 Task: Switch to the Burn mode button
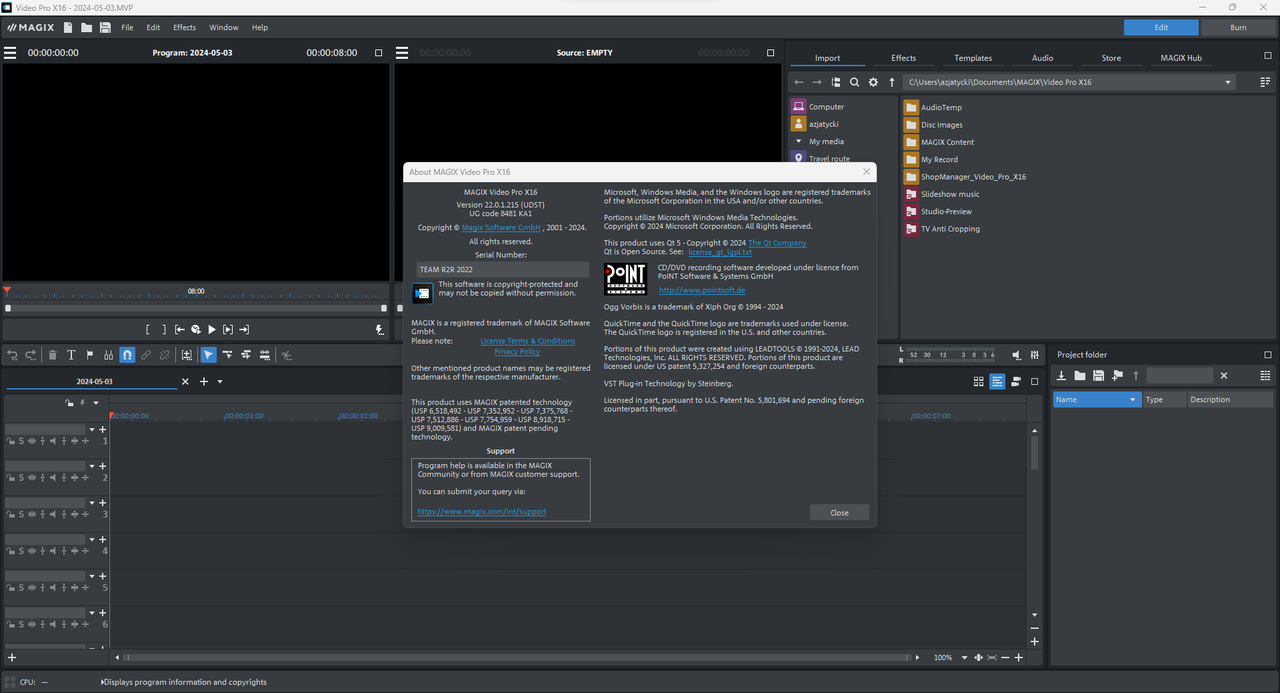tap(1238, 27)
